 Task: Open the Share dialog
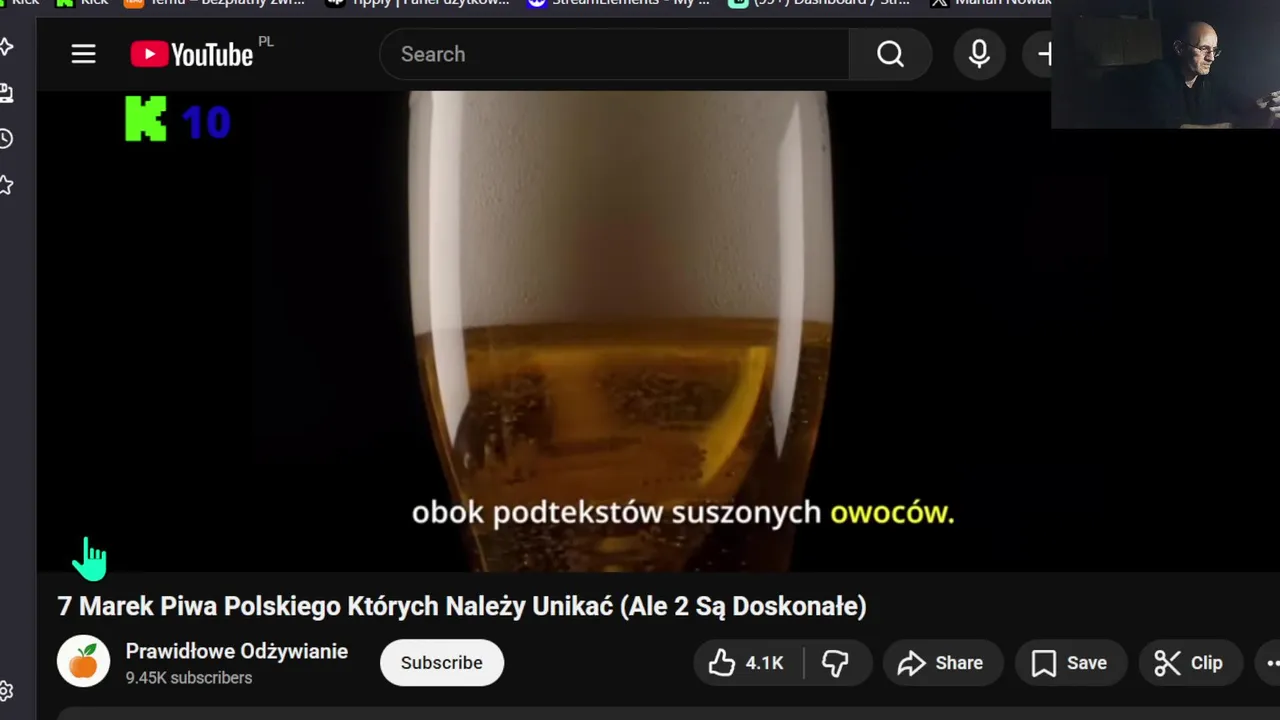tap(941, 663)
